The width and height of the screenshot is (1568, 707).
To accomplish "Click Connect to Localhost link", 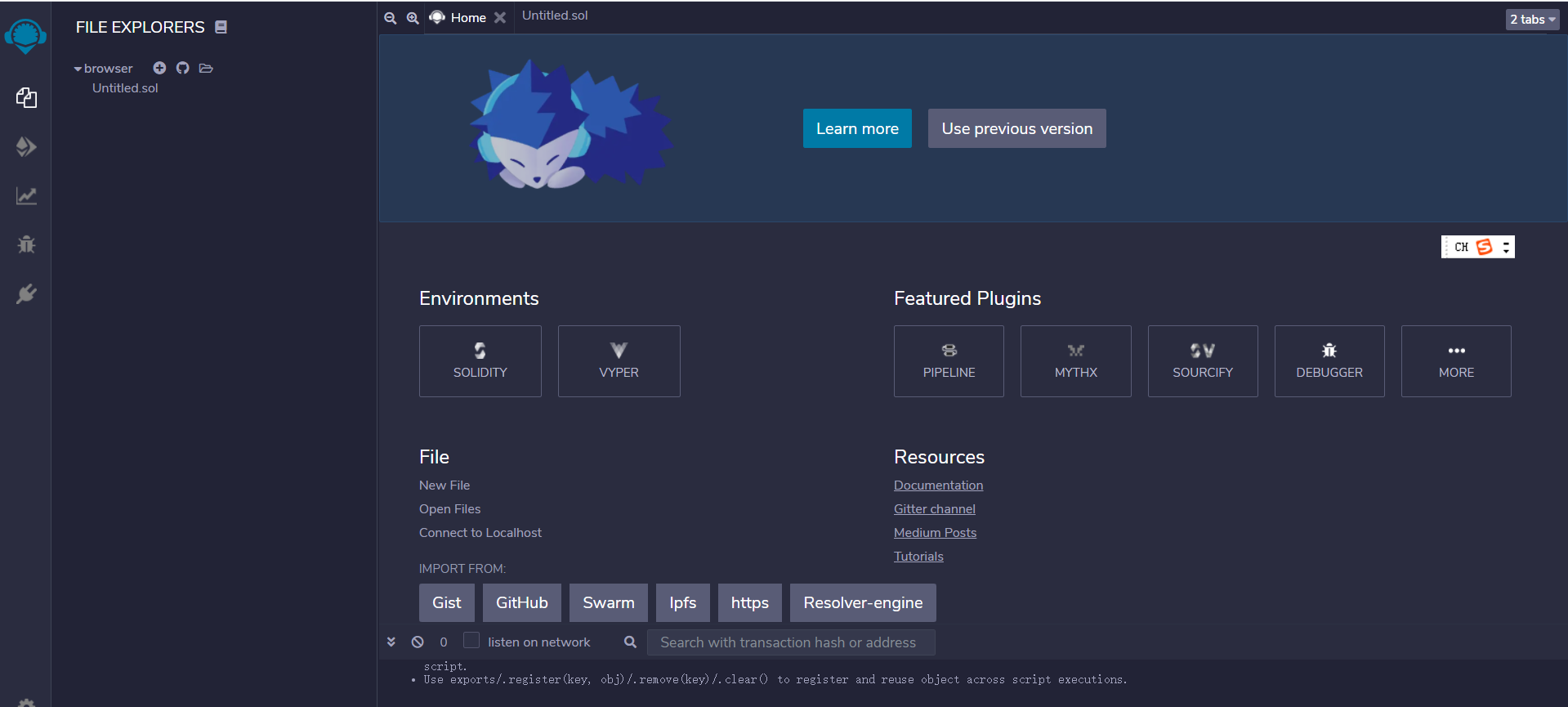I will [480, 533].
